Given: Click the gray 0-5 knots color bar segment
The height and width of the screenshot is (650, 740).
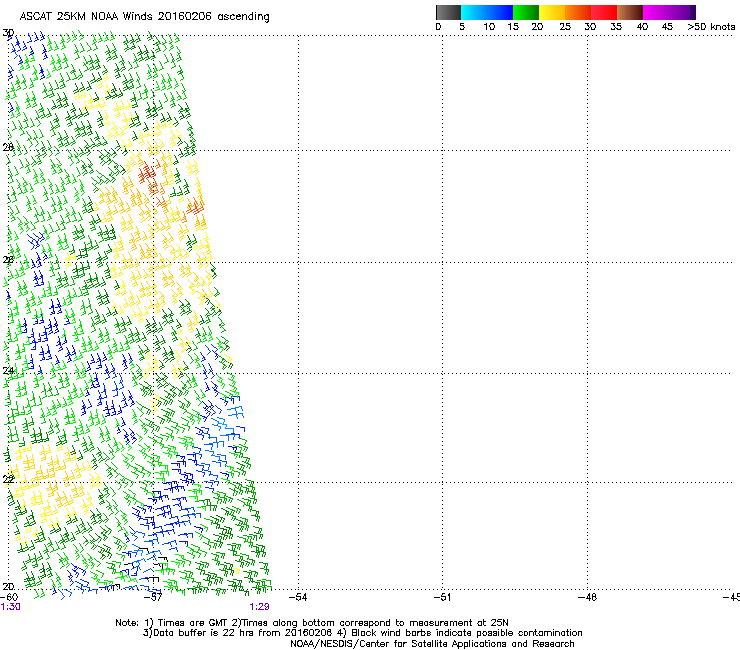Looking at the screenshot, I should click(x=448, y=12).
